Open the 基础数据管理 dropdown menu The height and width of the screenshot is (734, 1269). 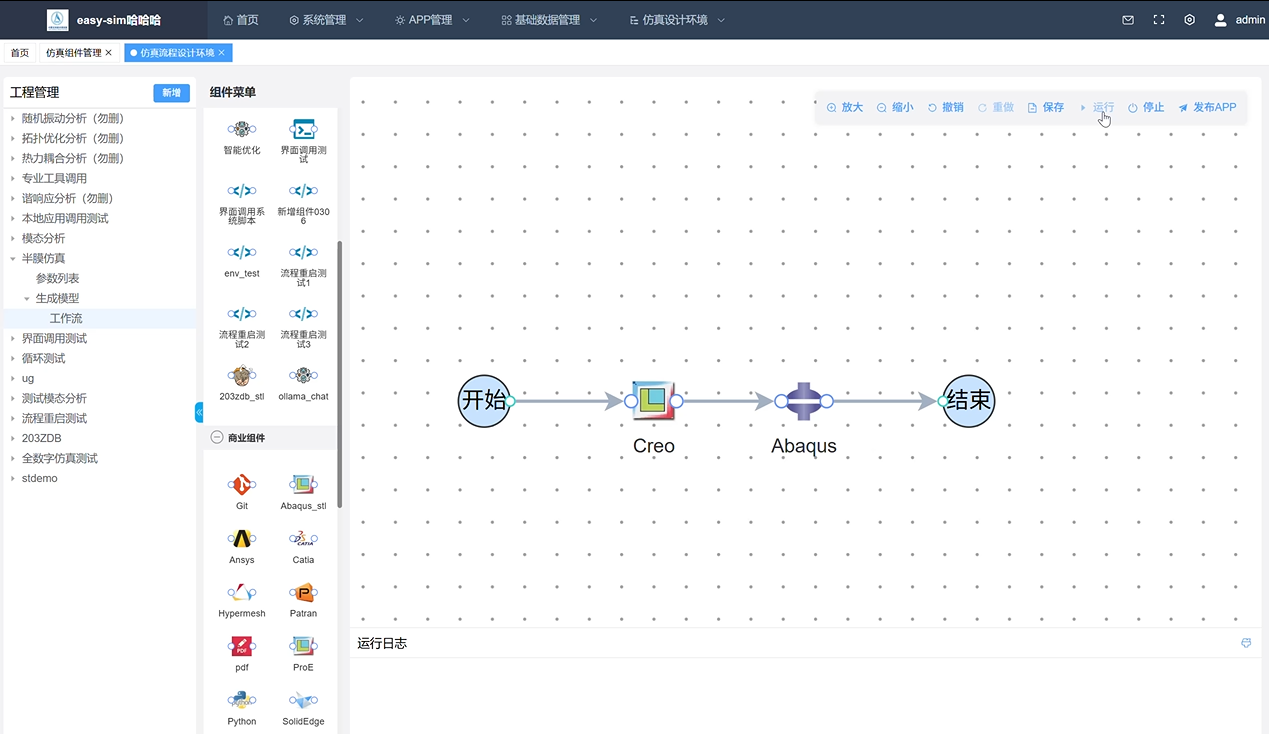pos(549,20)
